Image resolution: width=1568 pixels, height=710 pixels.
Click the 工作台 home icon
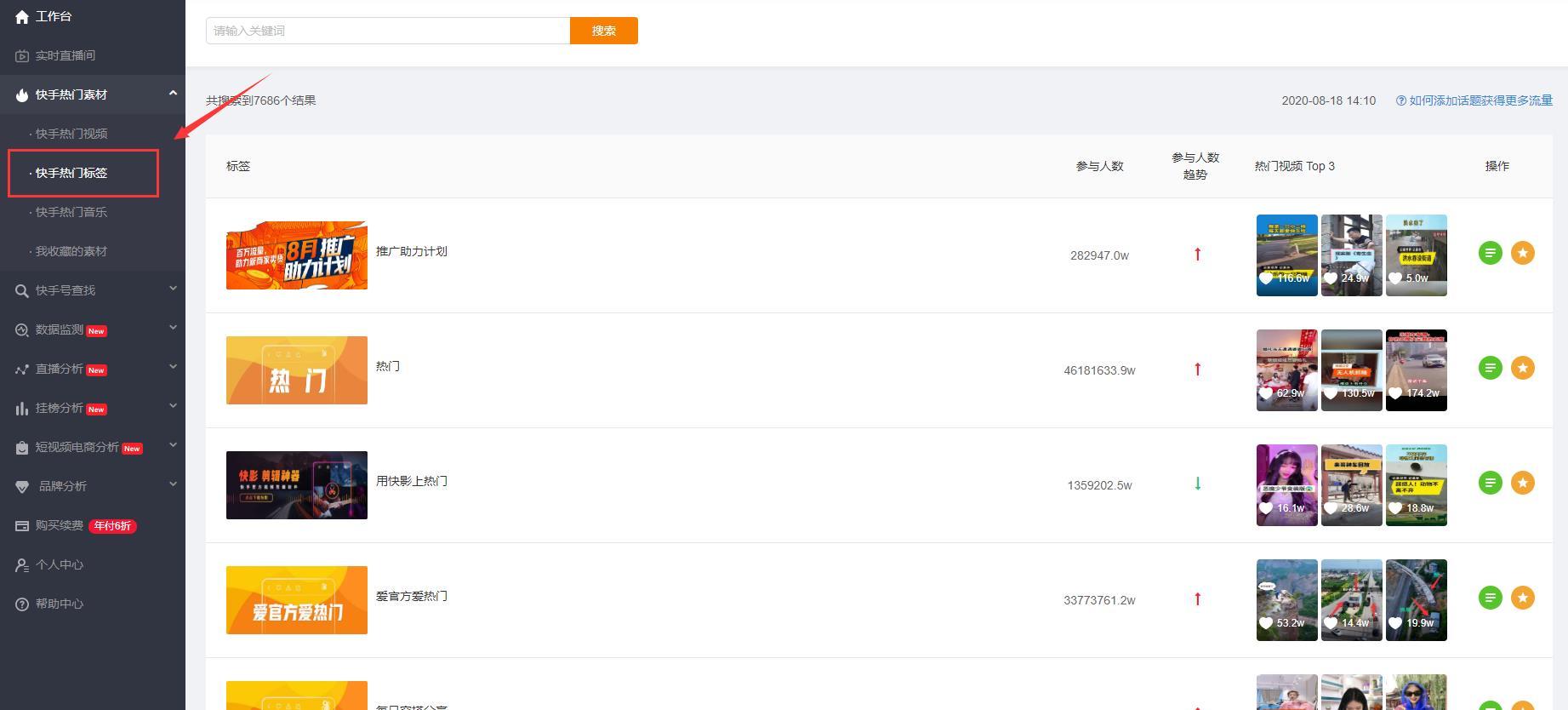[x=22, y=16]
